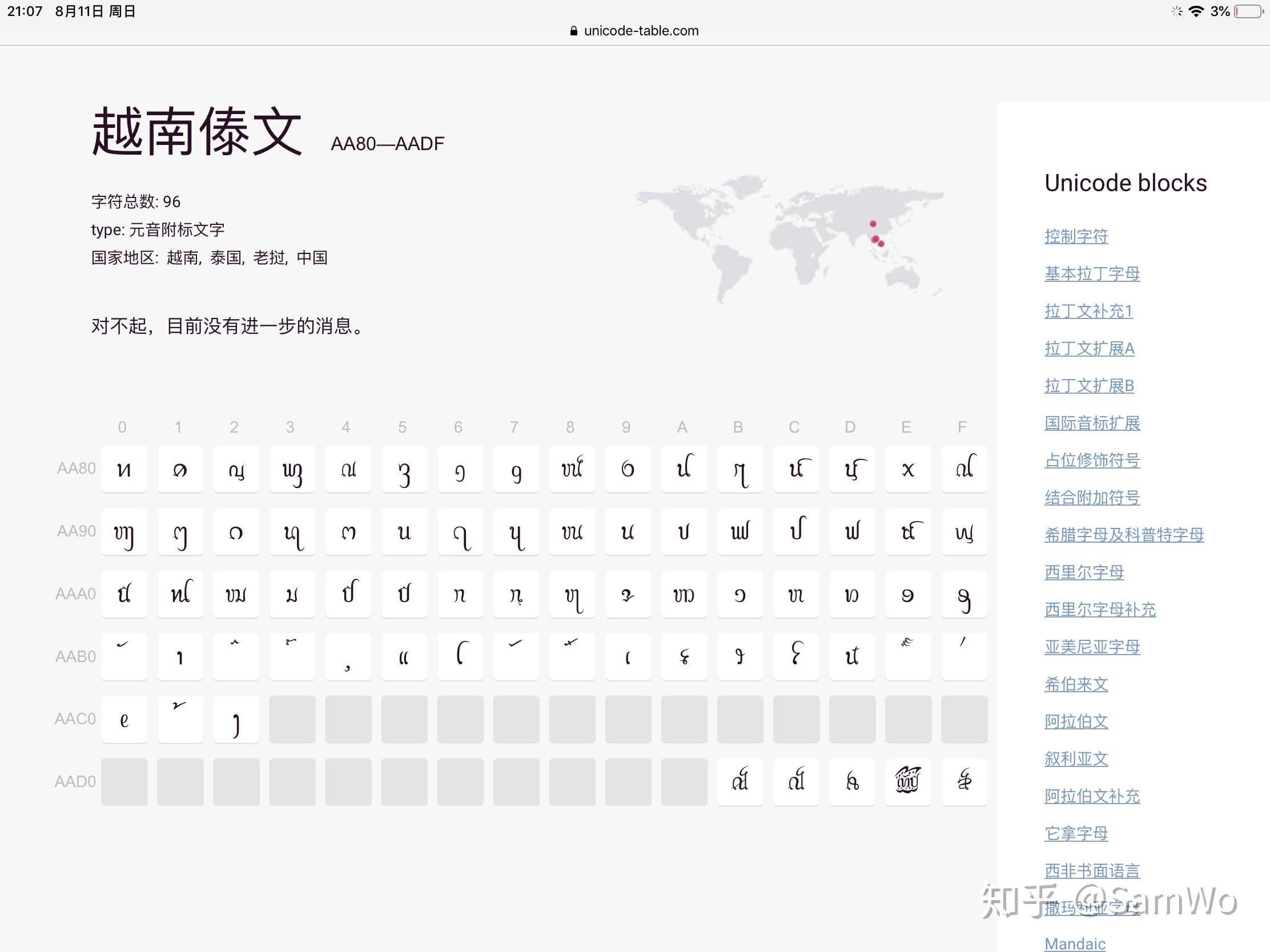This screenshot has width=1270, height=952.
Task: Go to 希腊字母及科普特字母 block
Action: tap(1124, 534)
